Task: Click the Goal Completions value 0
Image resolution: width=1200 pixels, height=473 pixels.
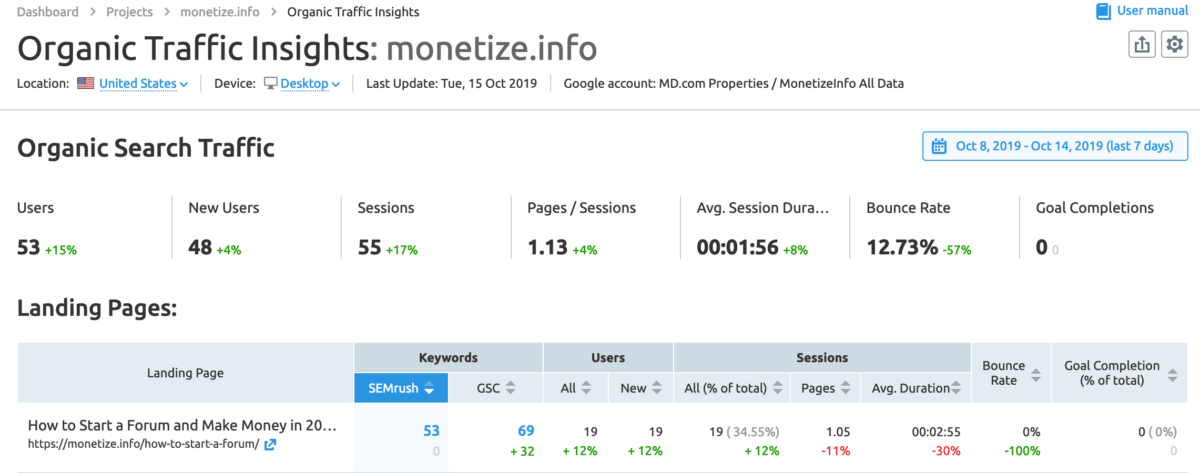Action: tap(1041, 247)
